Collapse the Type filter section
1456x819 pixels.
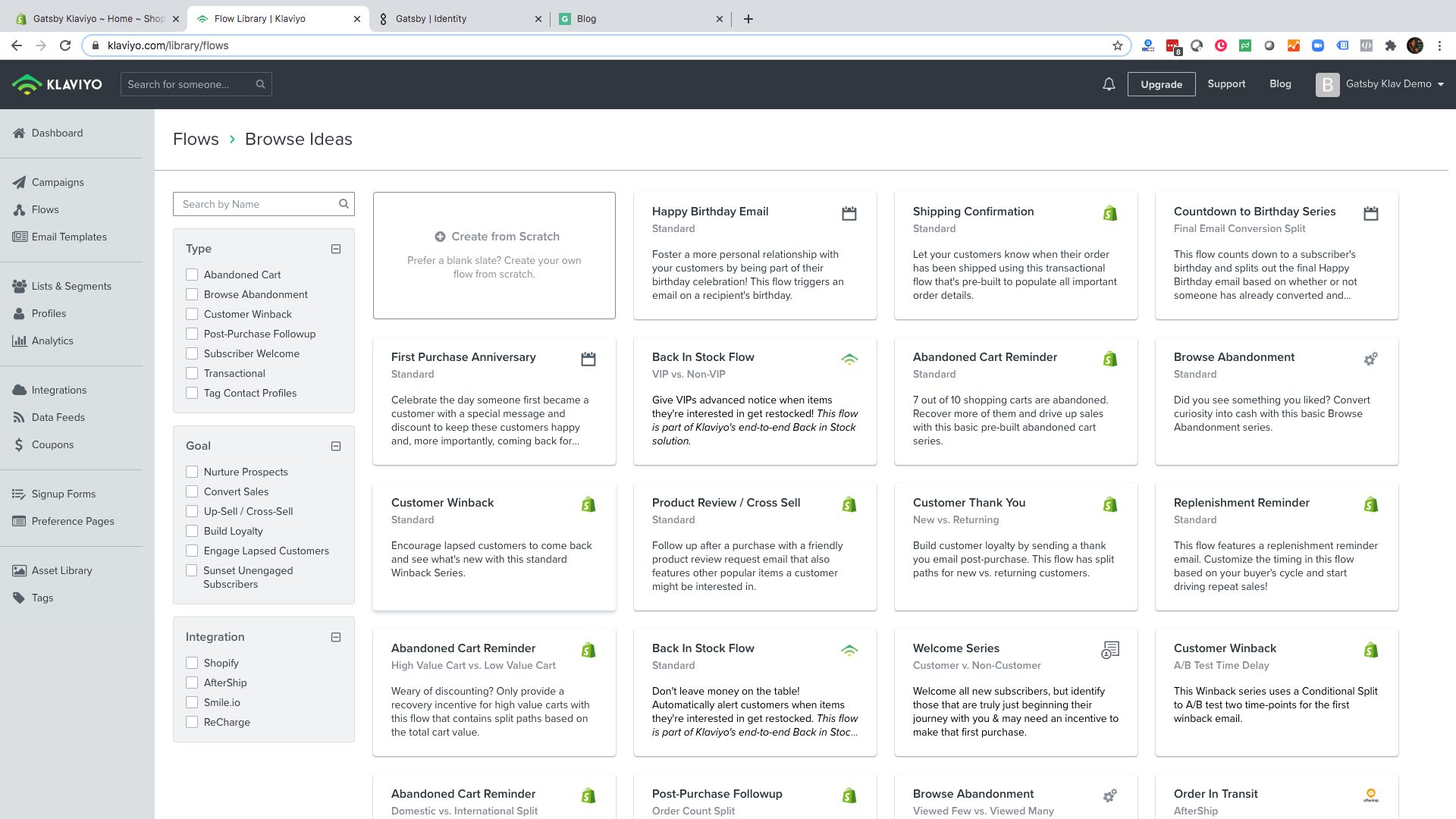[x=336, y=249]
